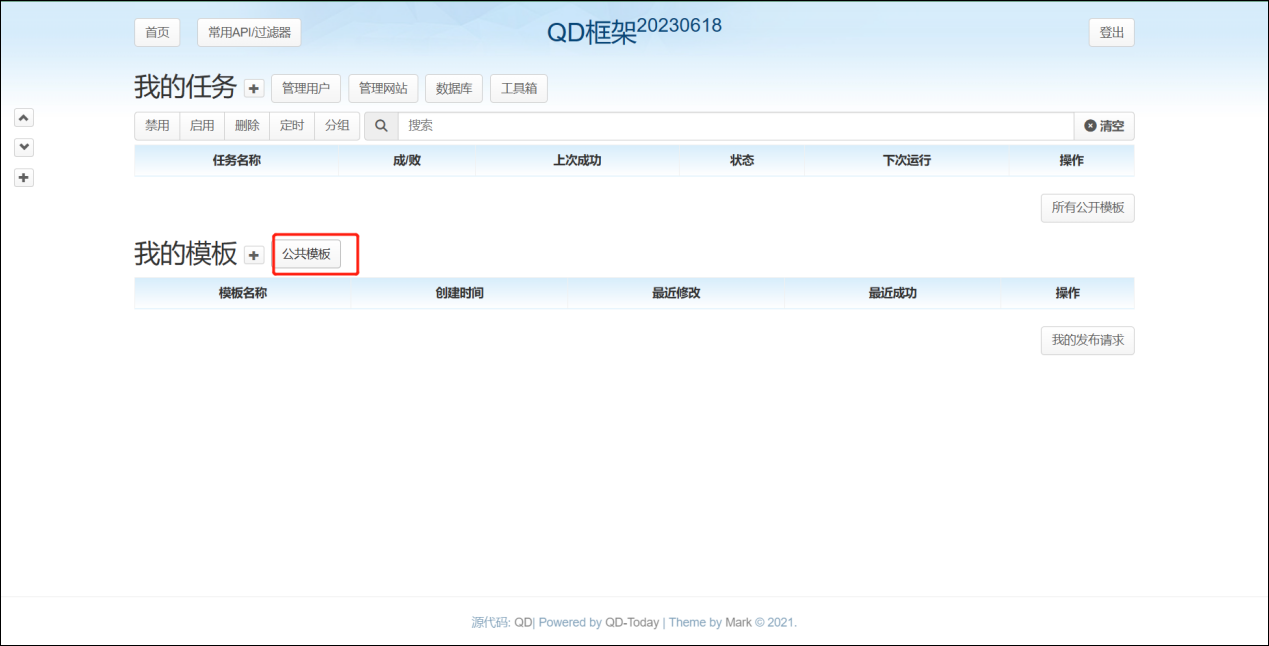This screenshot has width=1269, height=646.
Task: Click the plus icon beside 我的任务
Action: point(254,89)
